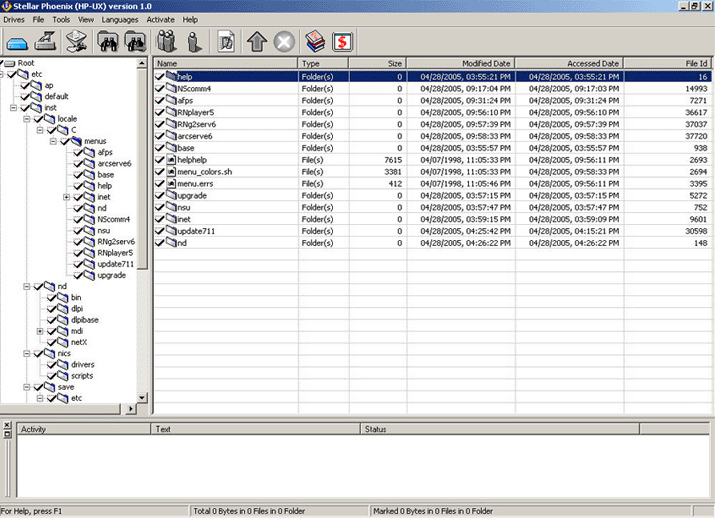Sort list by Size column header

pyautogui.click(x=378, y=63)
